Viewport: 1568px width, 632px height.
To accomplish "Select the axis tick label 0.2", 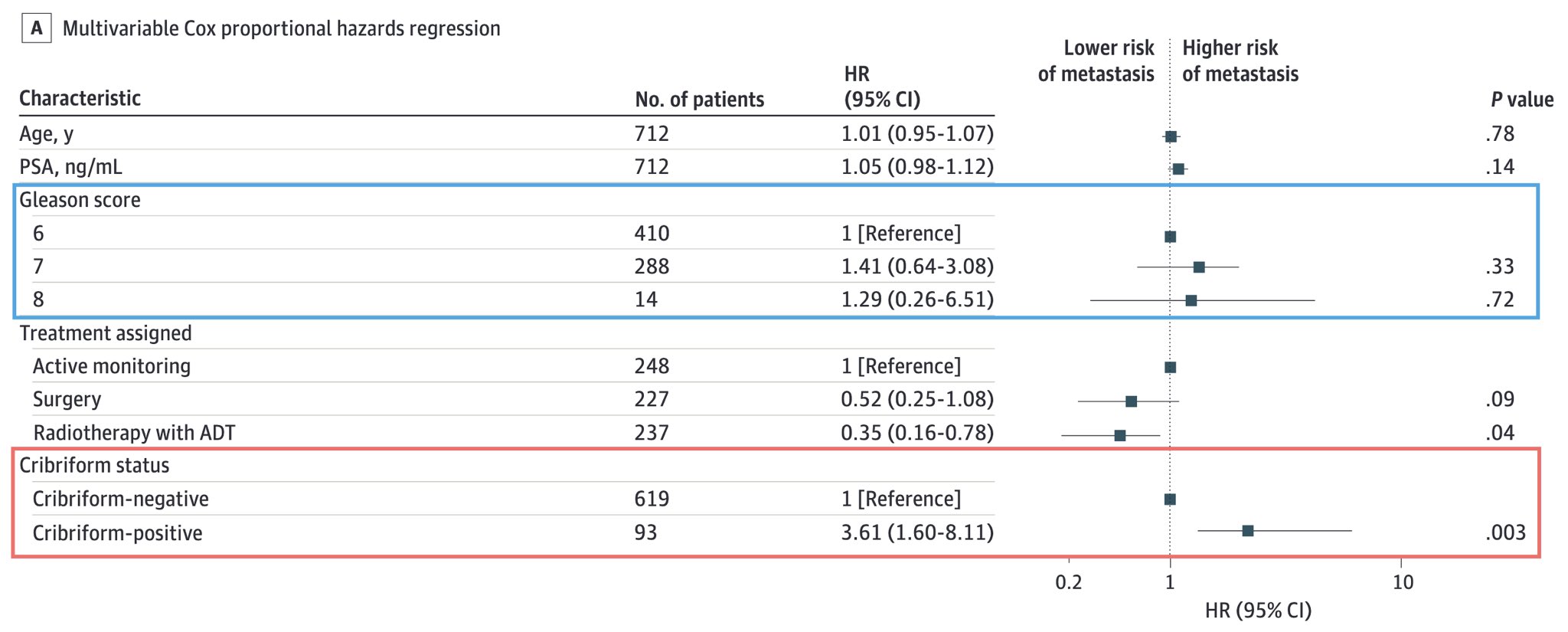I will click(1069, 582).
